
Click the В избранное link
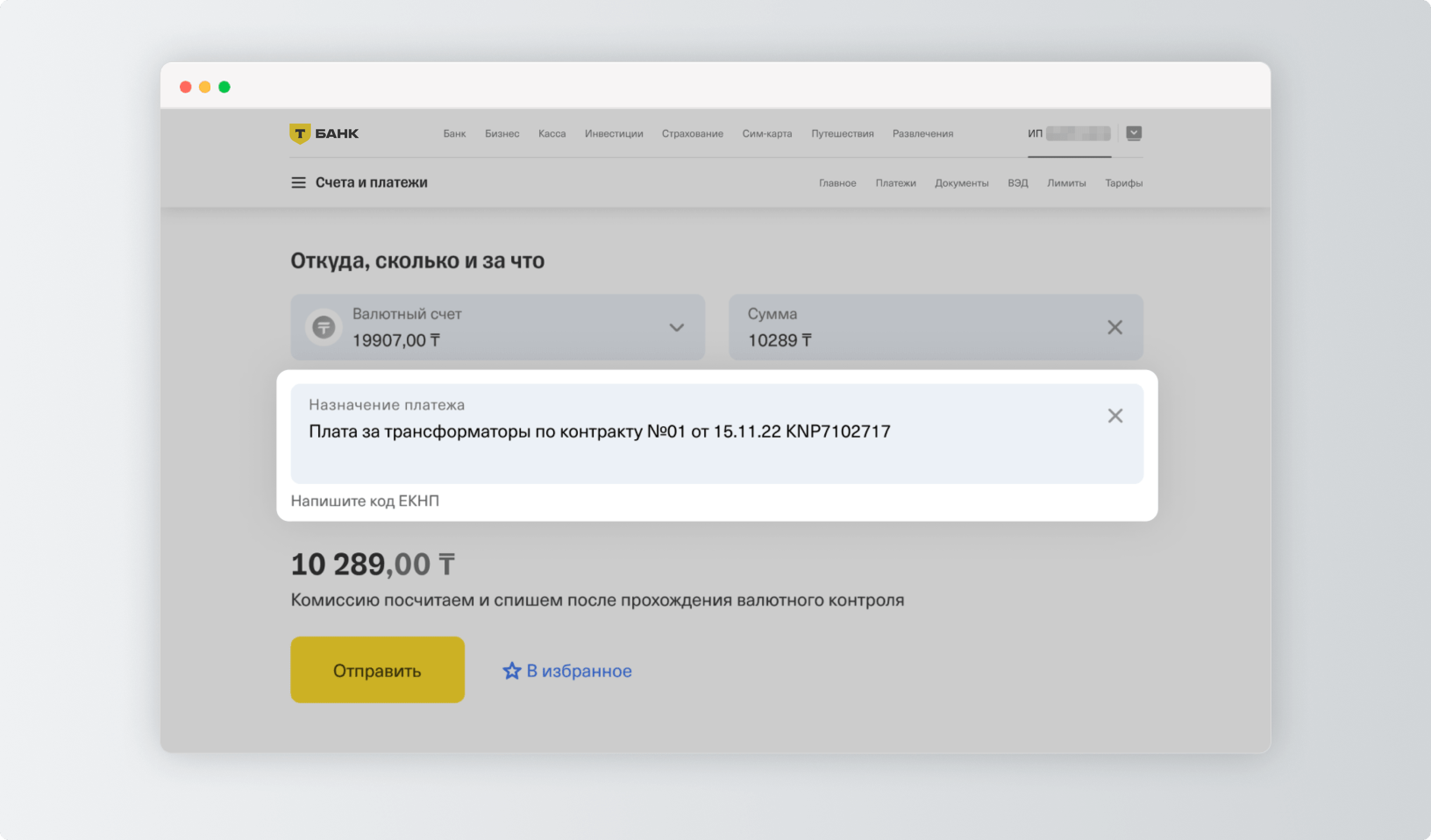pyautogui.click(x=579, y=671)
